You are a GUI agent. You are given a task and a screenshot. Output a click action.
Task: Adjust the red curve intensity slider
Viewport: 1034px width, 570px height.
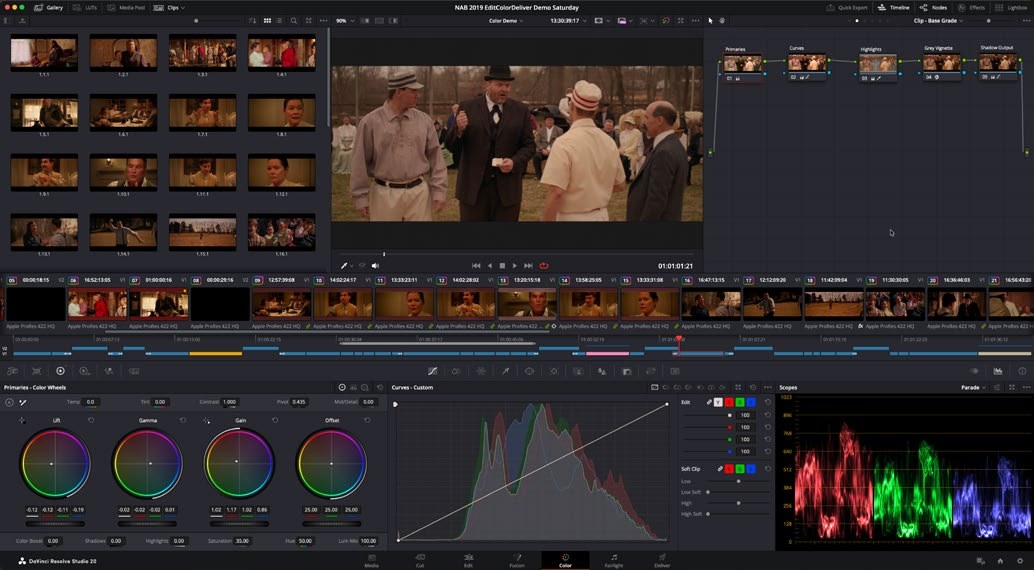click(707, 428)
